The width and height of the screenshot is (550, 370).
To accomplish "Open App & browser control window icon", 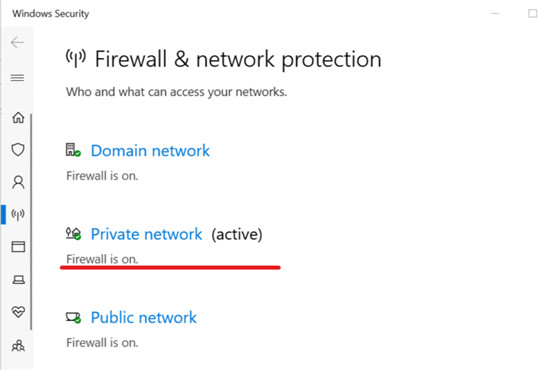I will (x=18, y=247).
